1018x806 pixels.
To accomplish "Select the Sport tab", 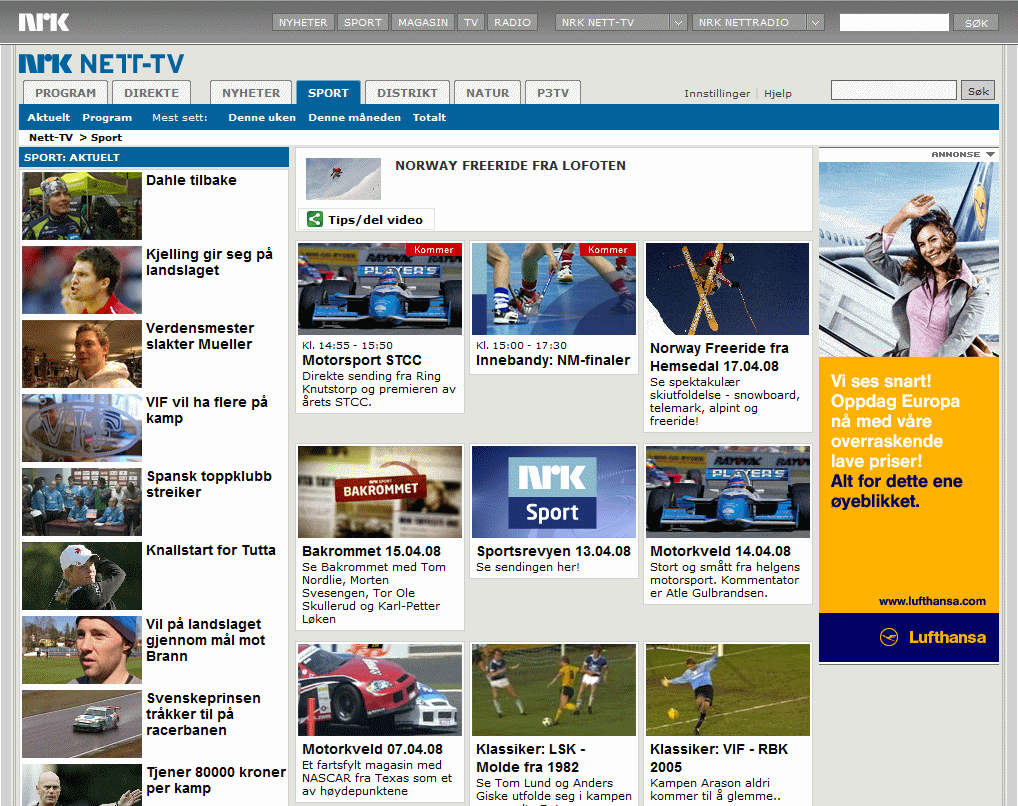I will coord(329,93).
